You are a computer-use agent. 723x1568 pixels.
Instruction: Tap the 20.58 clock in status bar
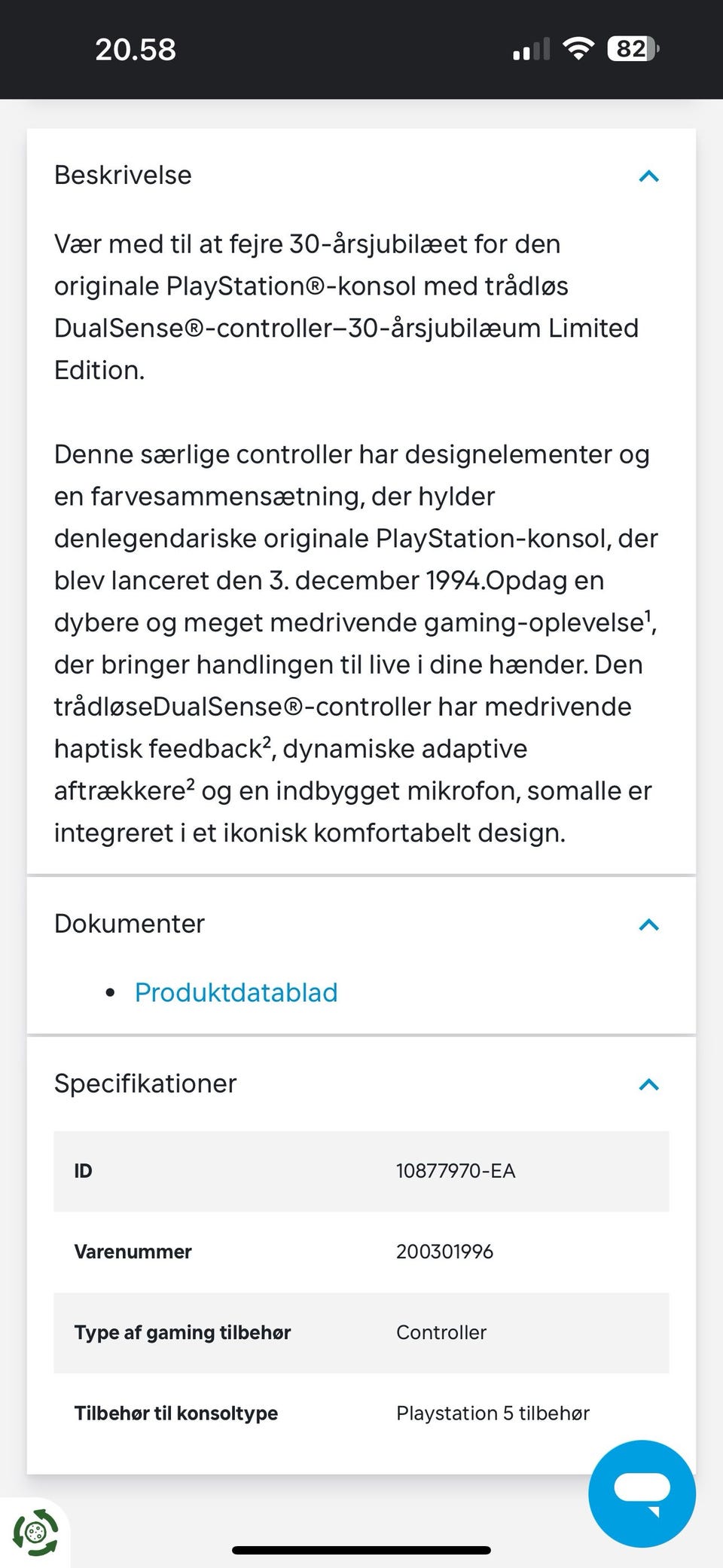coord(136,50)
